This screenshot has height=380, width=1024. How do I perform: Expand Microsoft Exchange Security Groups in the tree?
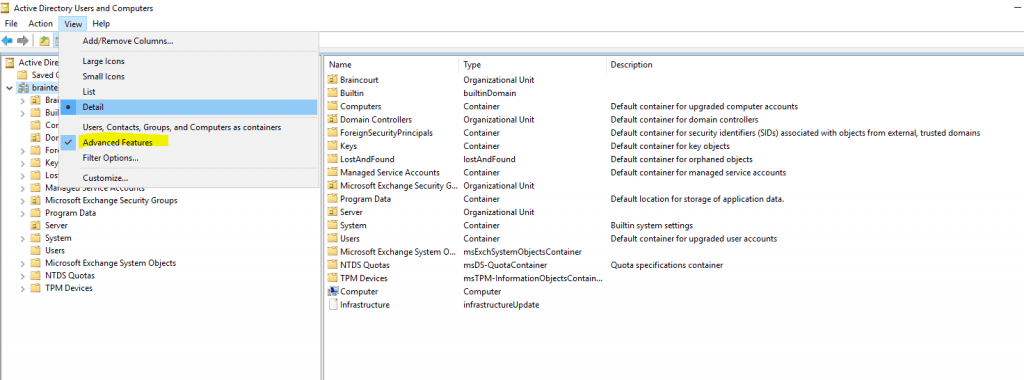(22, 200)
